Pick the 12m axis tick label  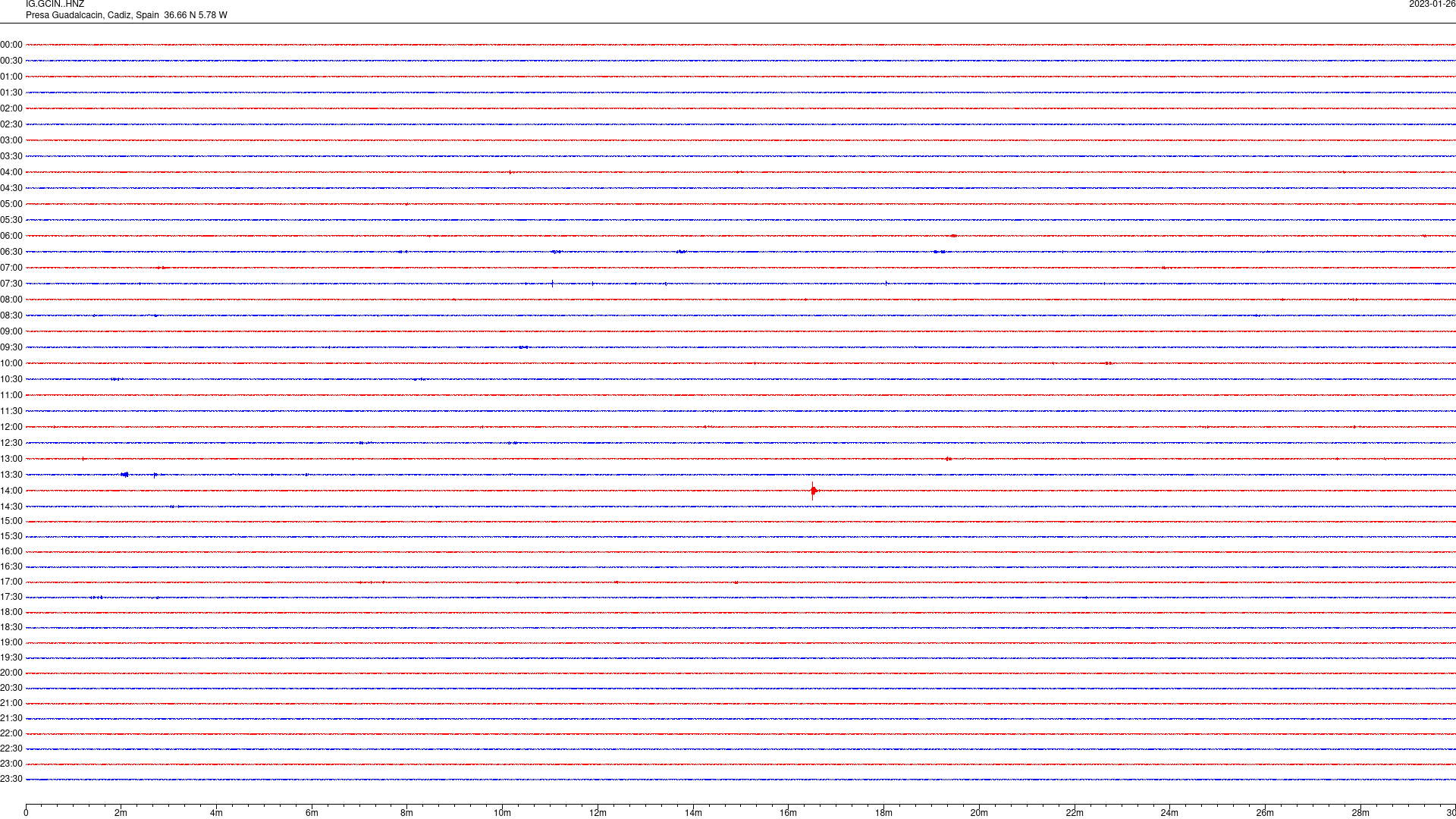pyautogui.click(x=598, y=813)
